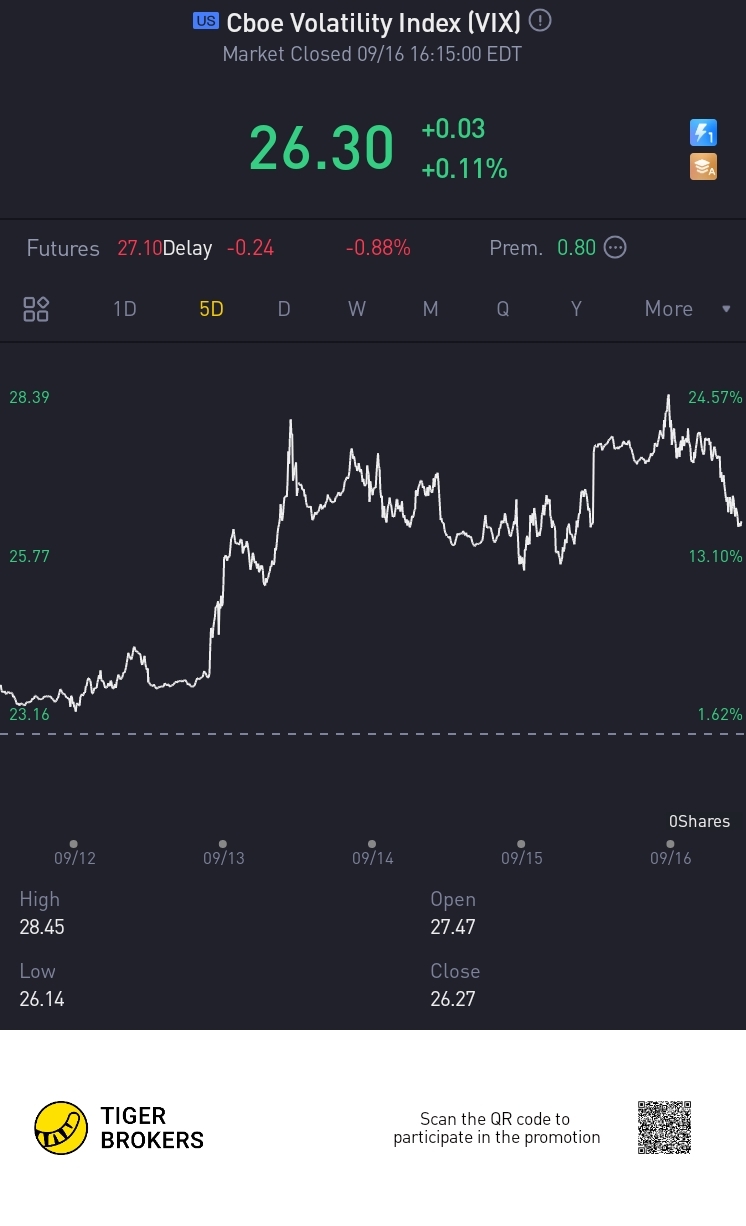The height and width of the screenshot is (1226, 746).
Task: Tap the More dropdown arrow
Action: (727, 309)
